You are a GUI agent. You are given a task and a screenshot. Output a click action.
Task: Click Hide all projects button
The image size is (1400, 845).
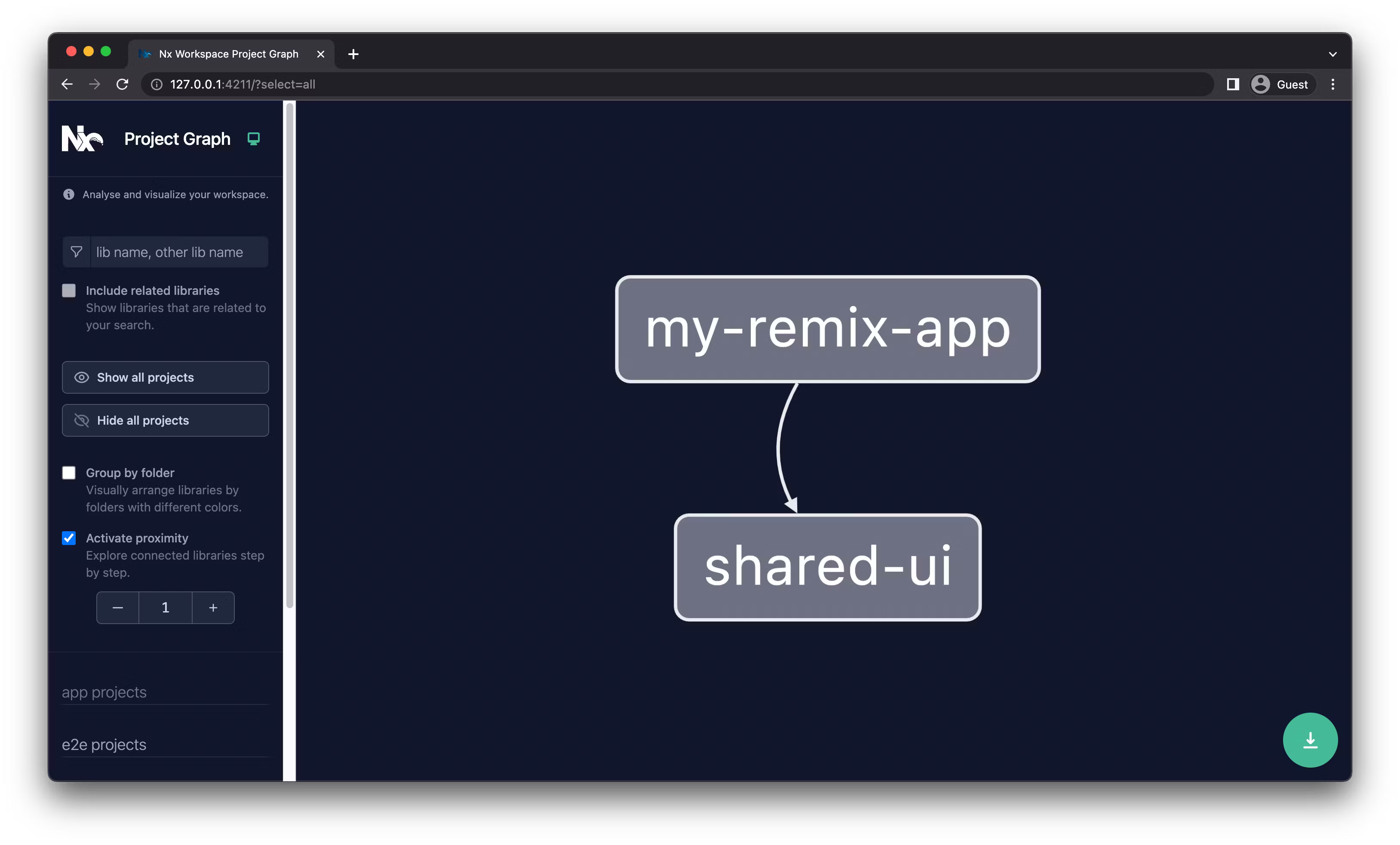(166, 420)
